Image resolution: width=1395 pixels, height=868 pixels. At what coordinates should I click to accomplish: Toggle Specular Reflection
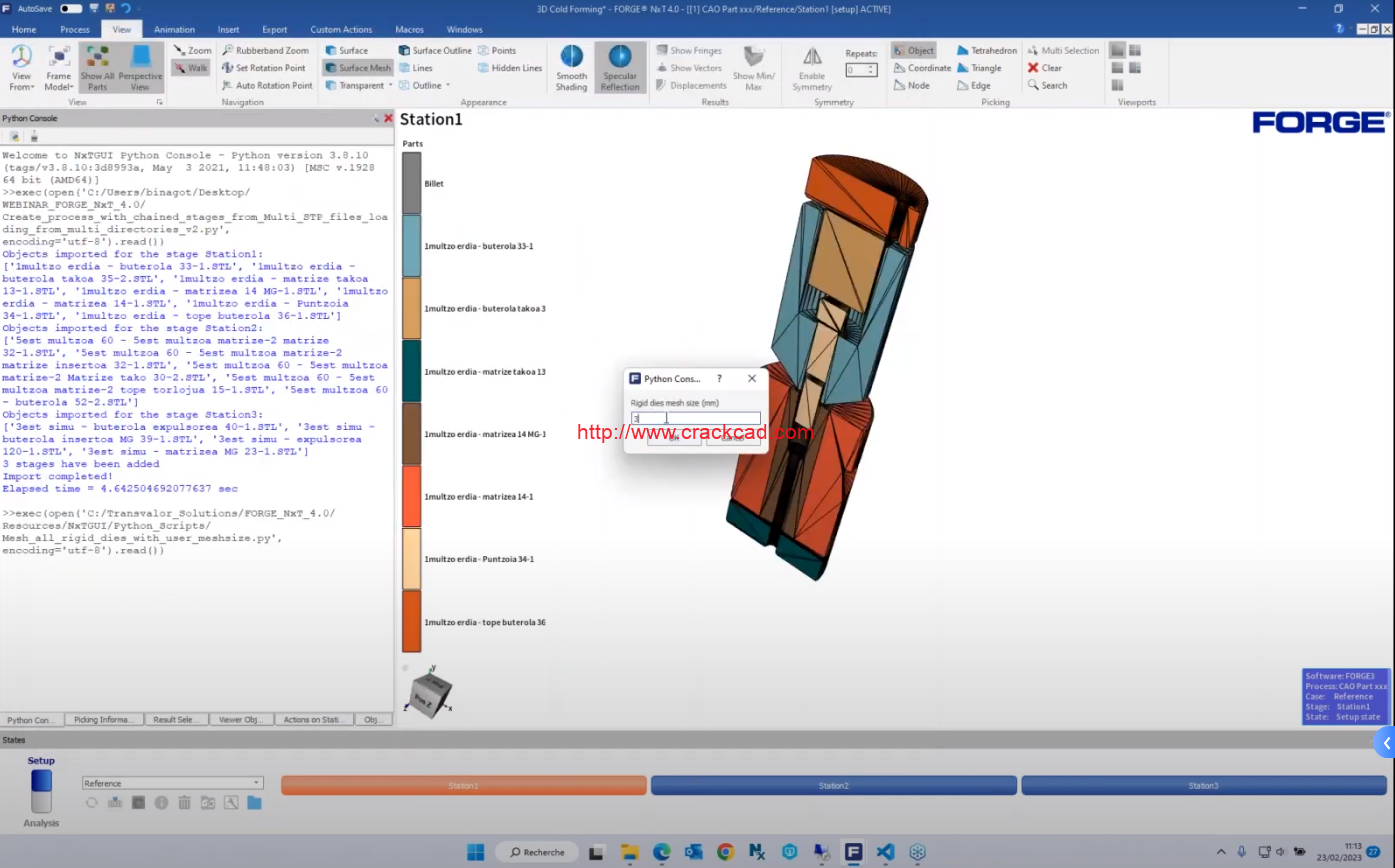620,68
